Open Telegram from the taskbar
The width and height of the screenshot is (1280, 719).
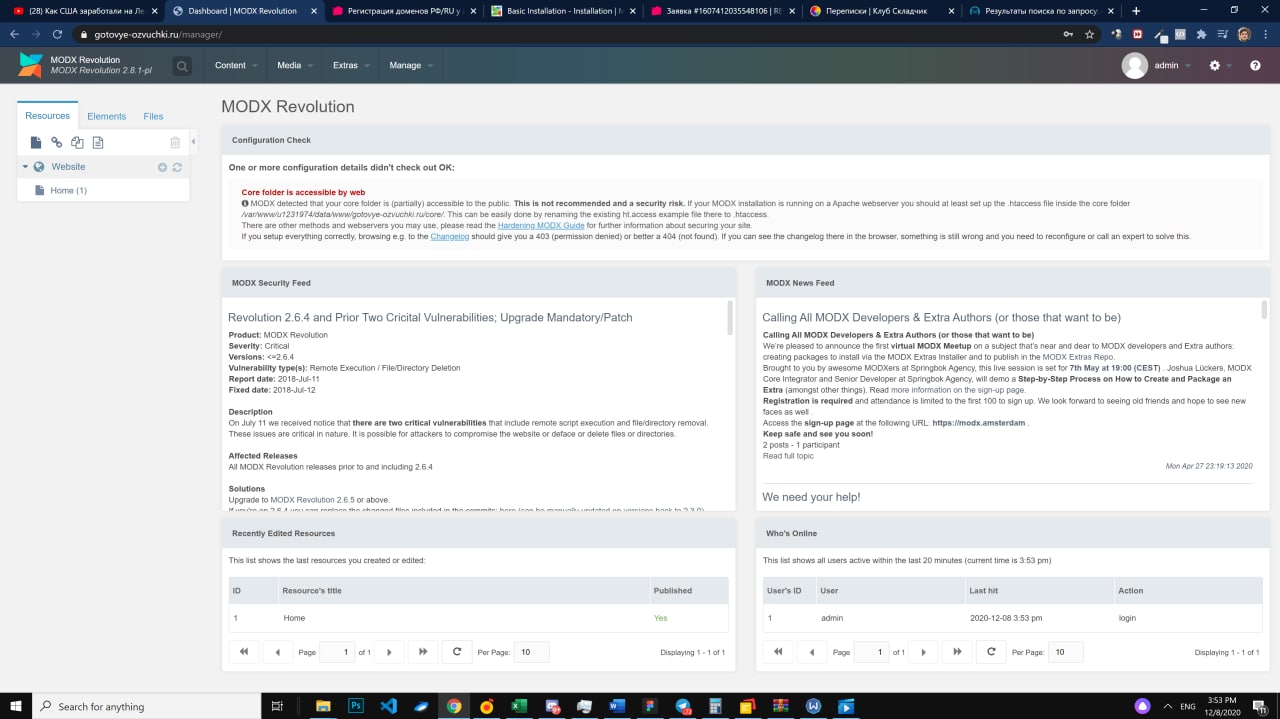[683, 706]
